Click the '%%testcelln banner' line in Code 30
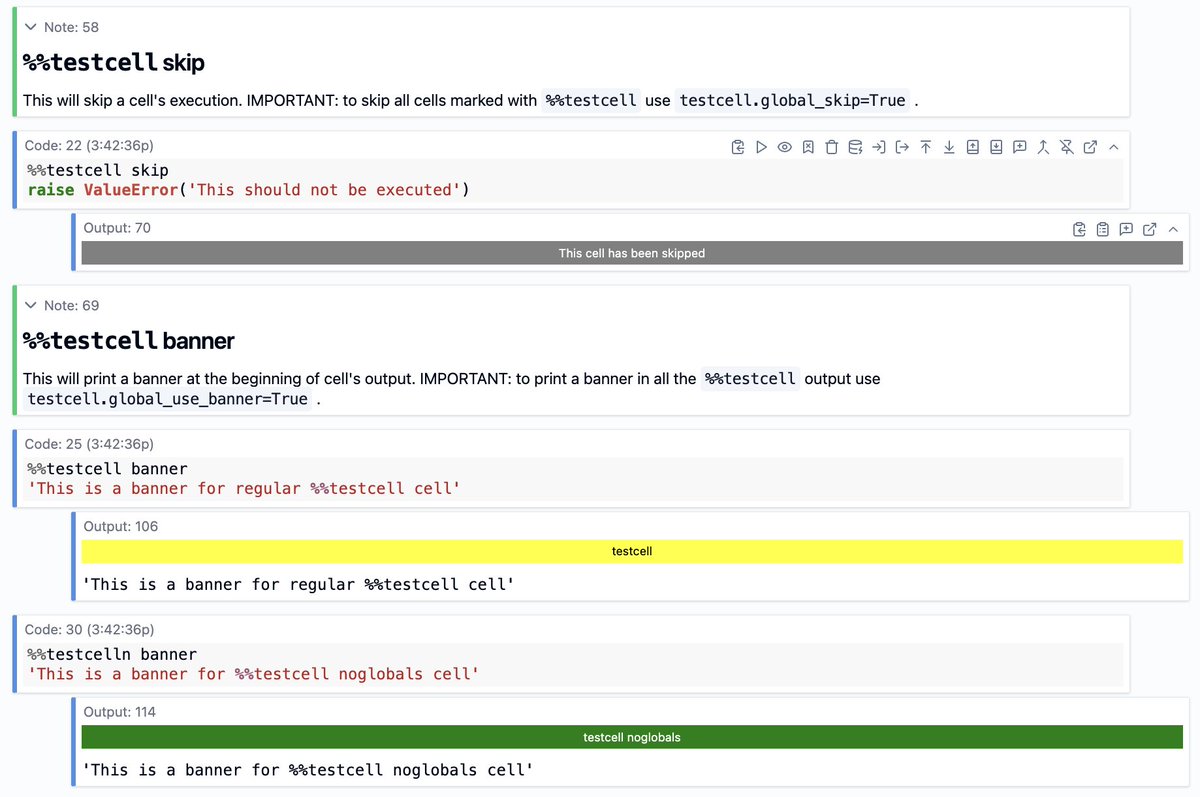The image size is (1200, 797). (112, 654)
